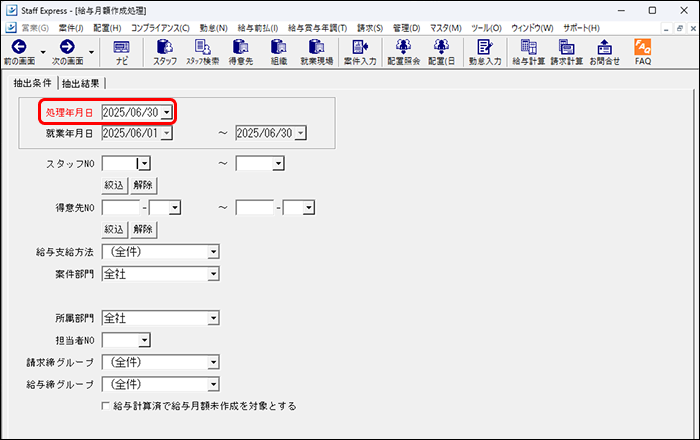Open the 勤怠(N) menu
The image size is (700, 440).
(213, 28)
